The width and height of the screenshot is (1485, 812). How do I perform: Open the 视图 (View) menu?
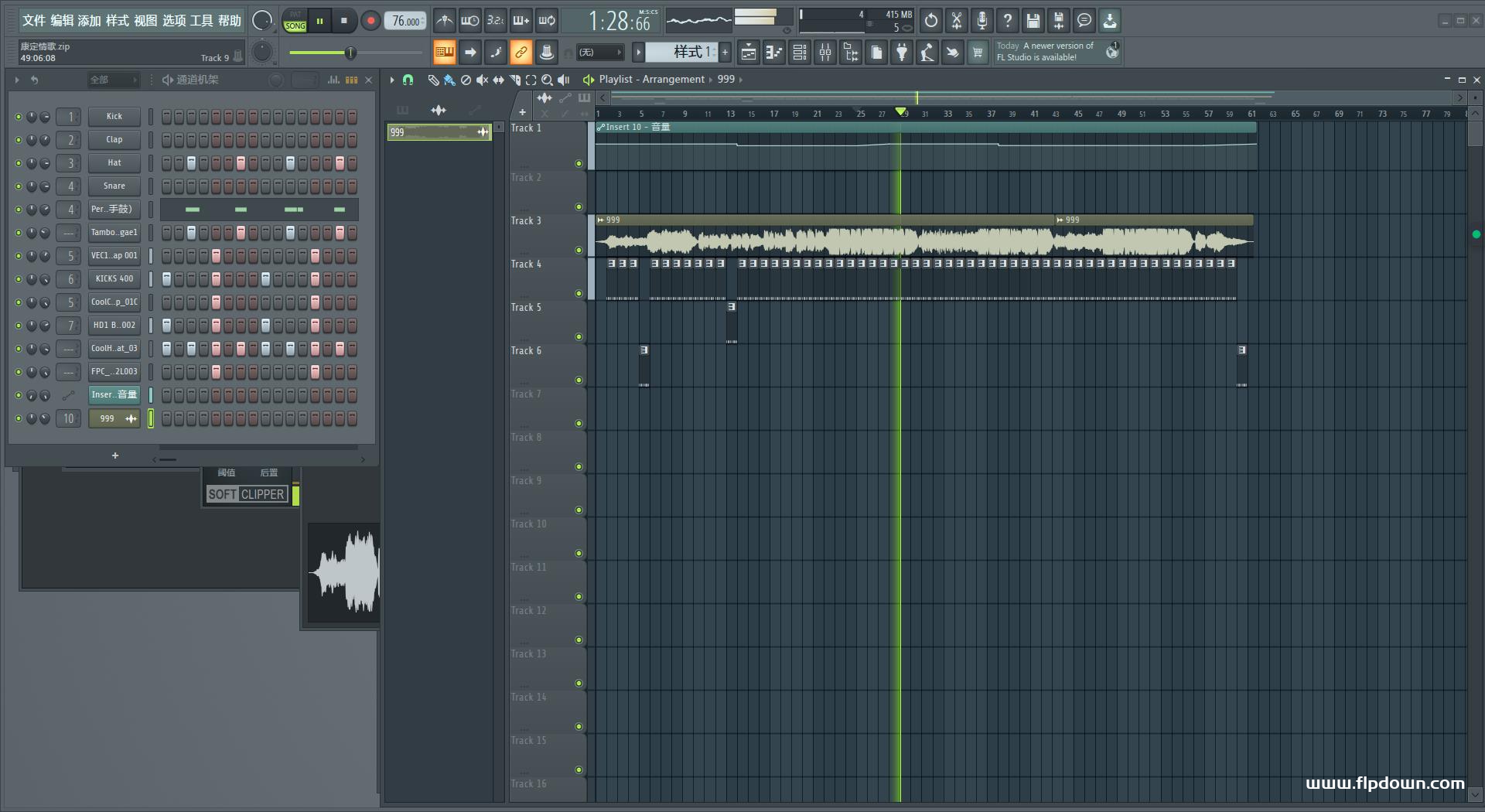coord(145,21)
